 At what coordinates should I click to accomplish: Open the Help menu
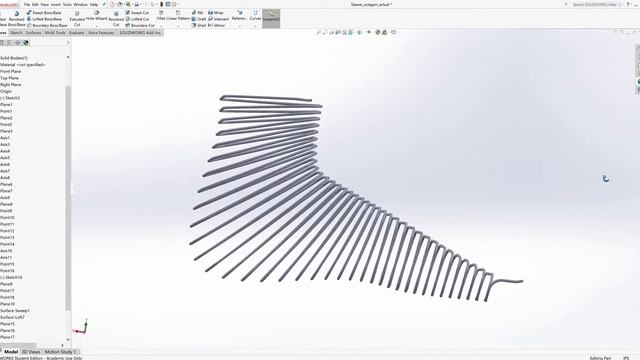coord(94,4)
